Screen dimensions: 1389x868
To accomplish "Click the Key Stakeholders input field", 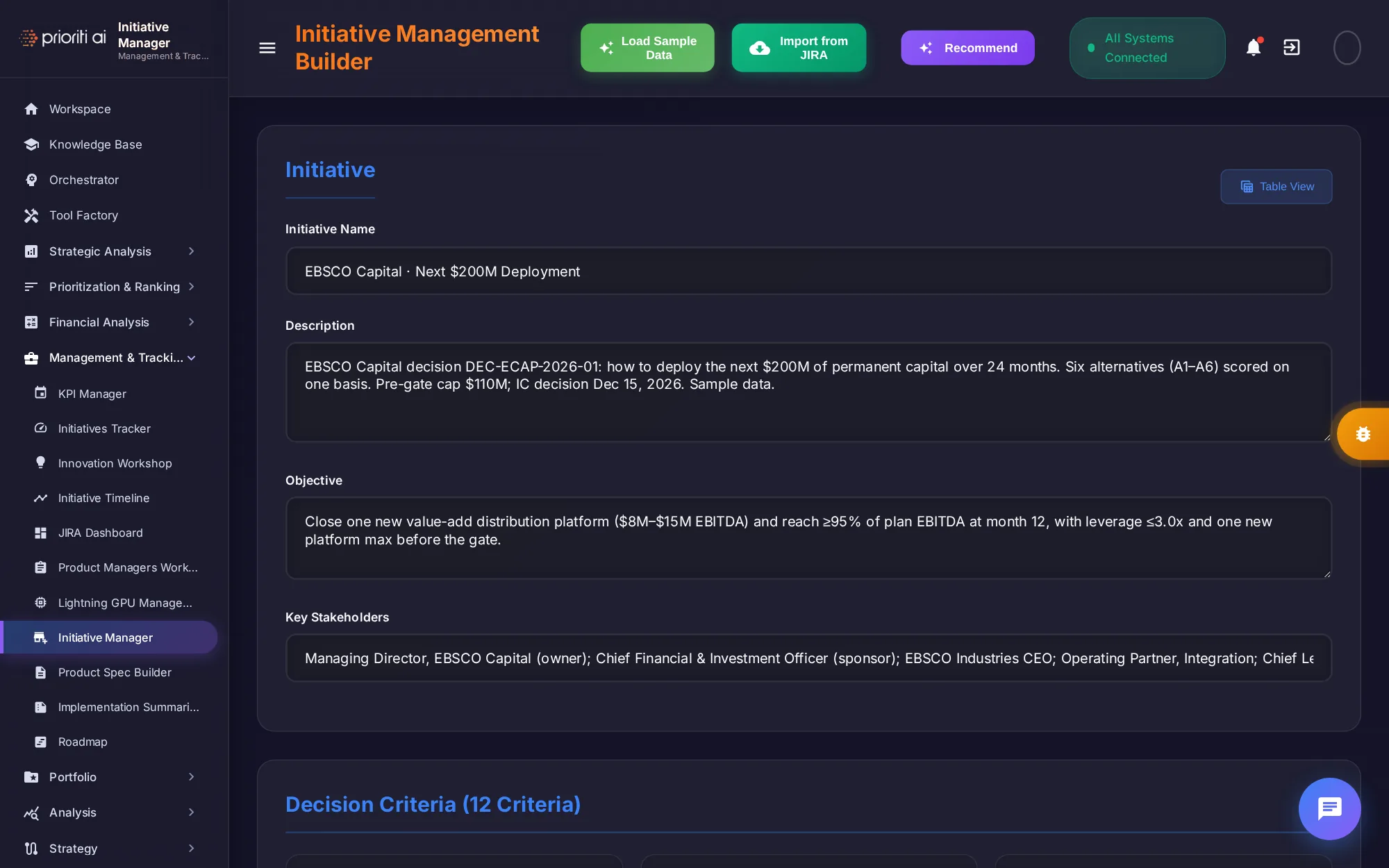I will coord(808,658).
